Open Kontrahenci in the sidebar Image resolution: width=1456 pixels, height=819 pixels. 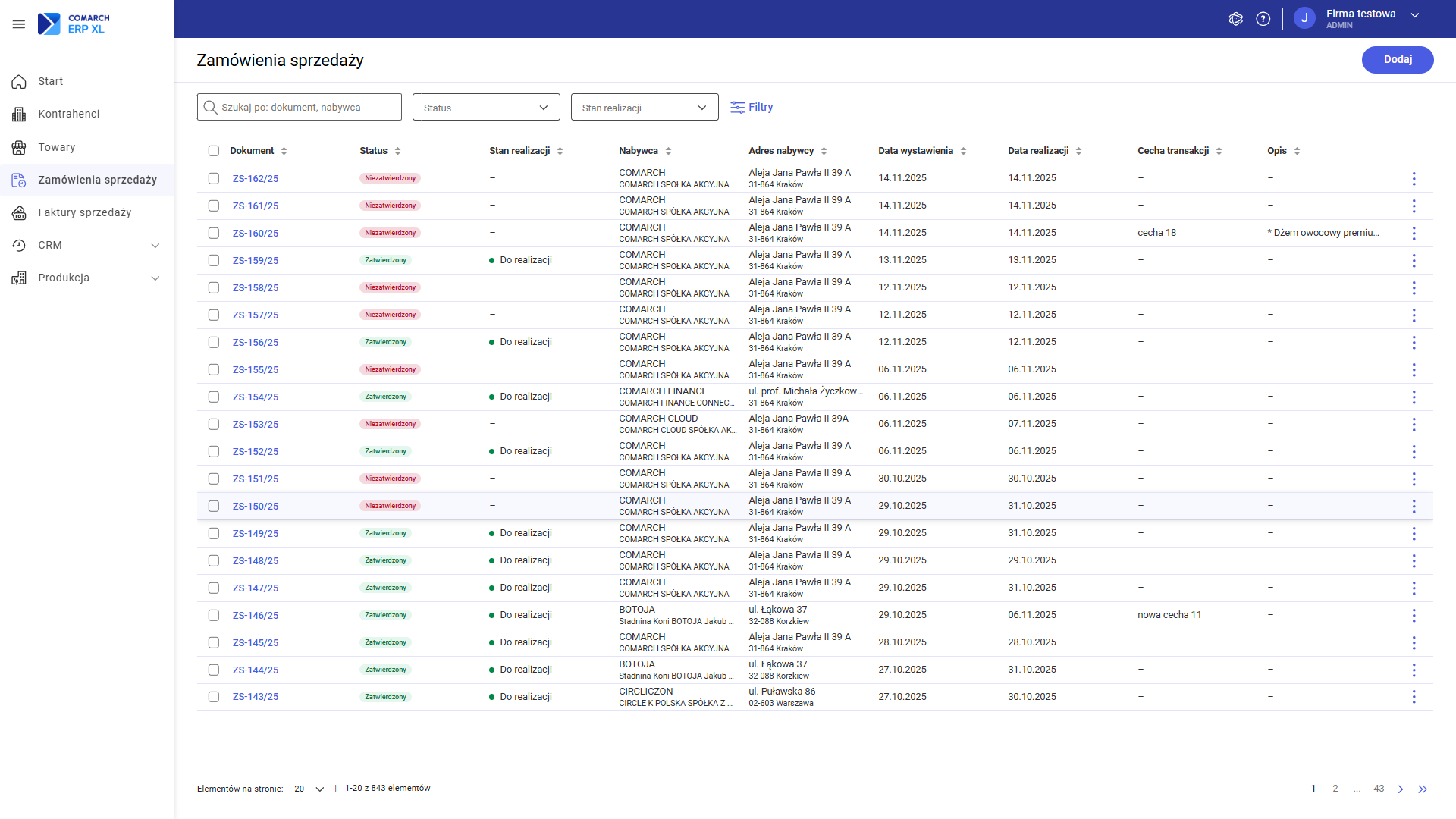69,114
